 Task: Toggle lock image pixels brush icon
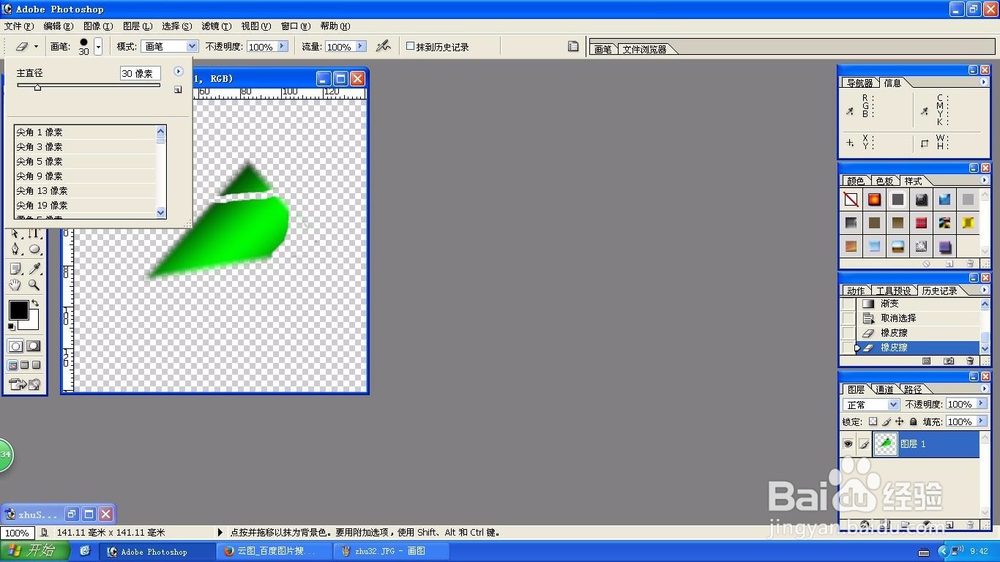pyautogui.click(x=886, y=422)
